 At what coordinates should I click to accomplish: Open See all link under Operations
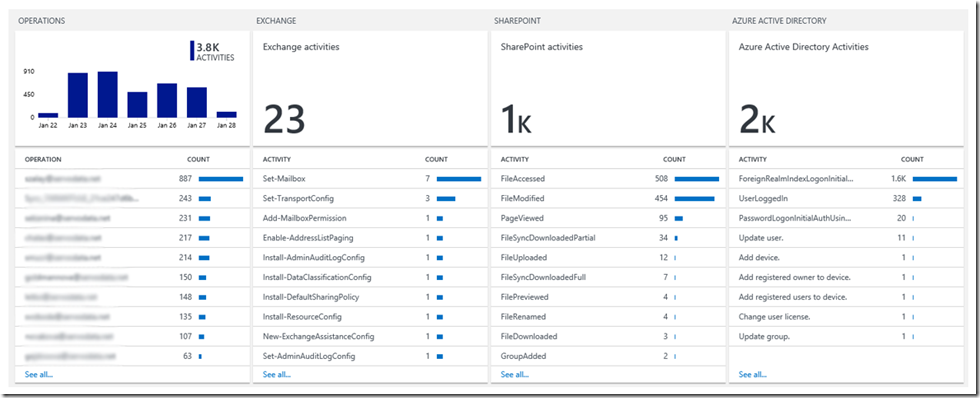click(x=39, y=374)
